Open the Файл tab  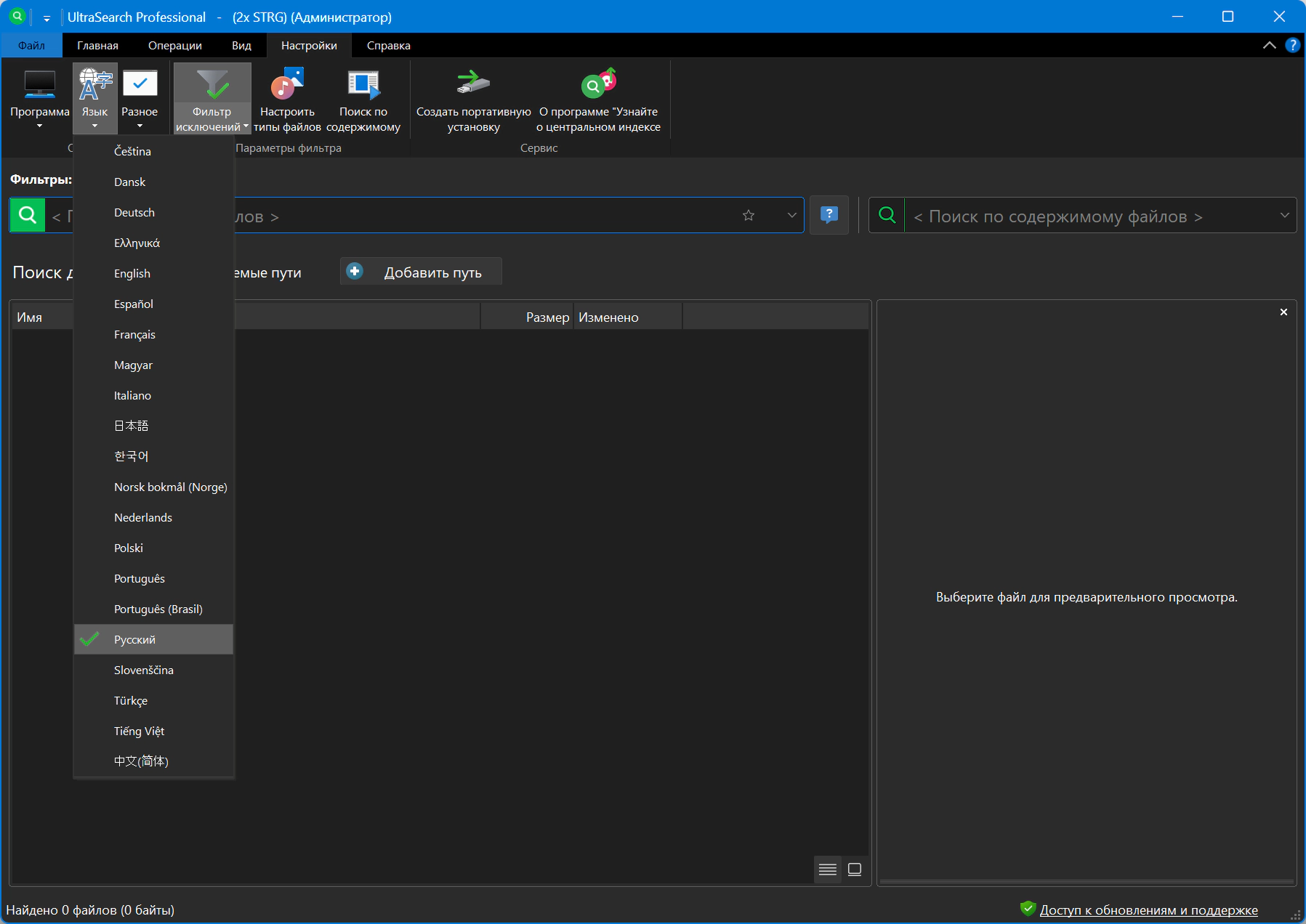click(x=31, y=45)
